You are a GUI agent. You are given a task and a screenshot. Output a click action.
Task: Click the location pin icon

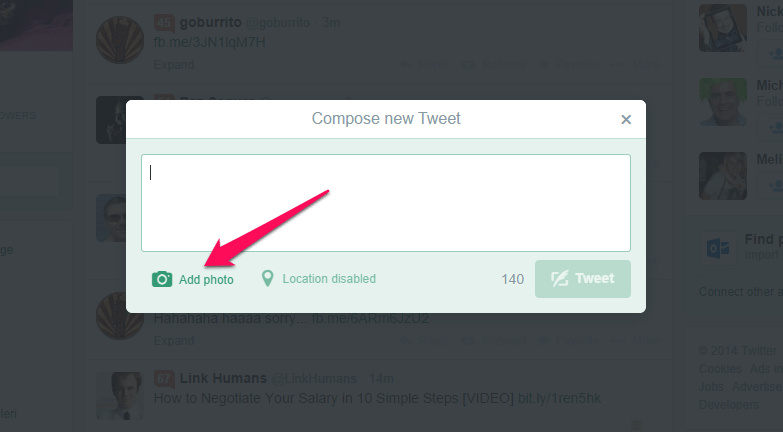point(268,279)
